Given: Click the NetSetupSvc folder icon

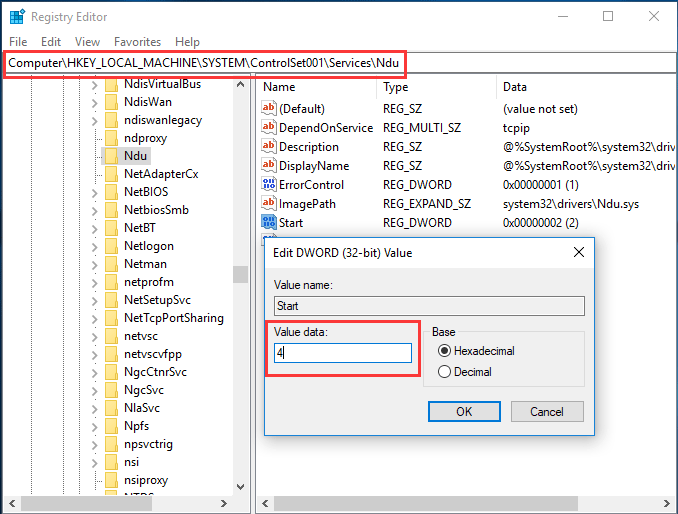Looking at the screenshot, I should (112, 300).
